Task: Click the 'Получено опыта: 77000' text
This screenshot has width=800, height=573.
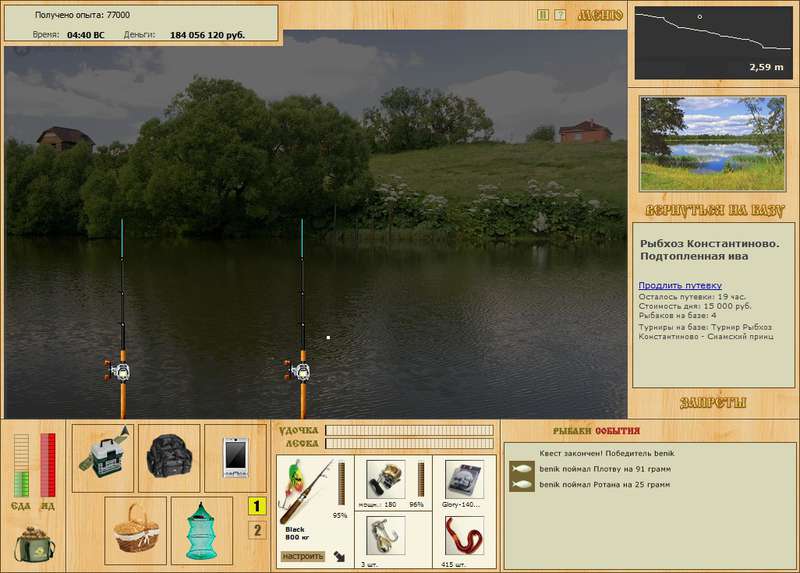Action: [82, 15]
